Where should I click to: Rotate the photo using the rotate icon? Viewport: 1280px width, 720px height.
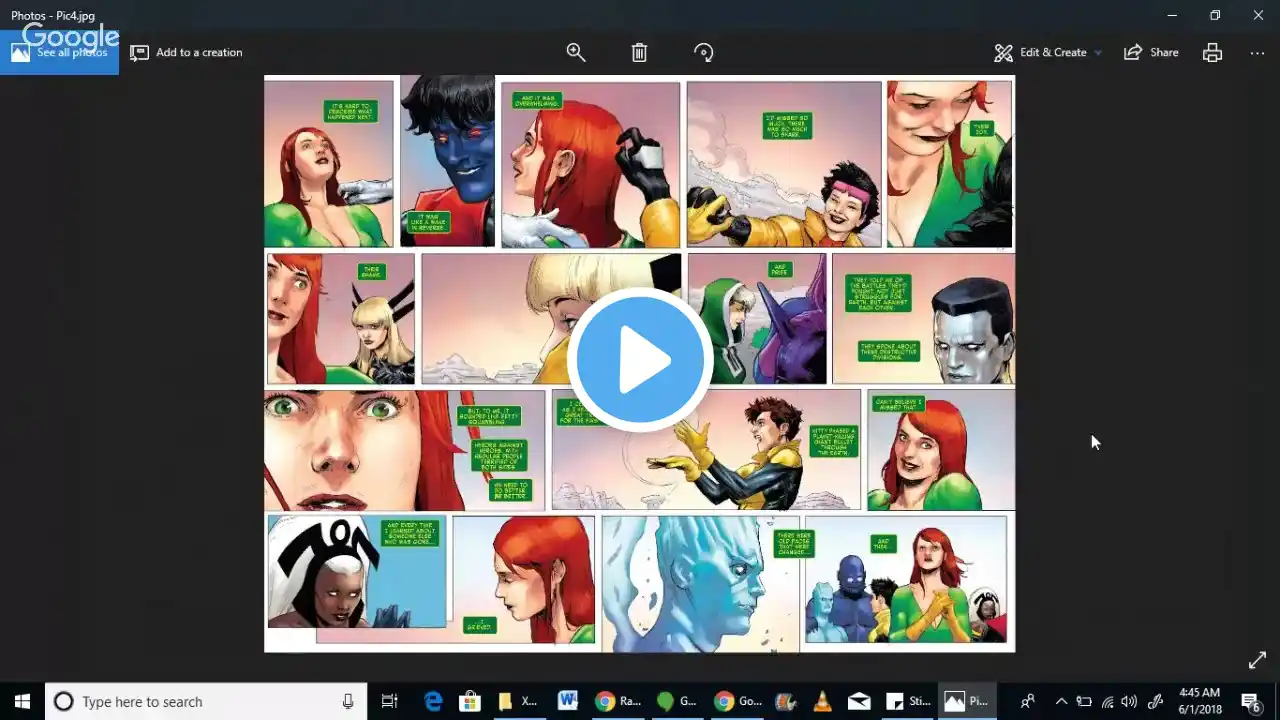coord(703,53)
